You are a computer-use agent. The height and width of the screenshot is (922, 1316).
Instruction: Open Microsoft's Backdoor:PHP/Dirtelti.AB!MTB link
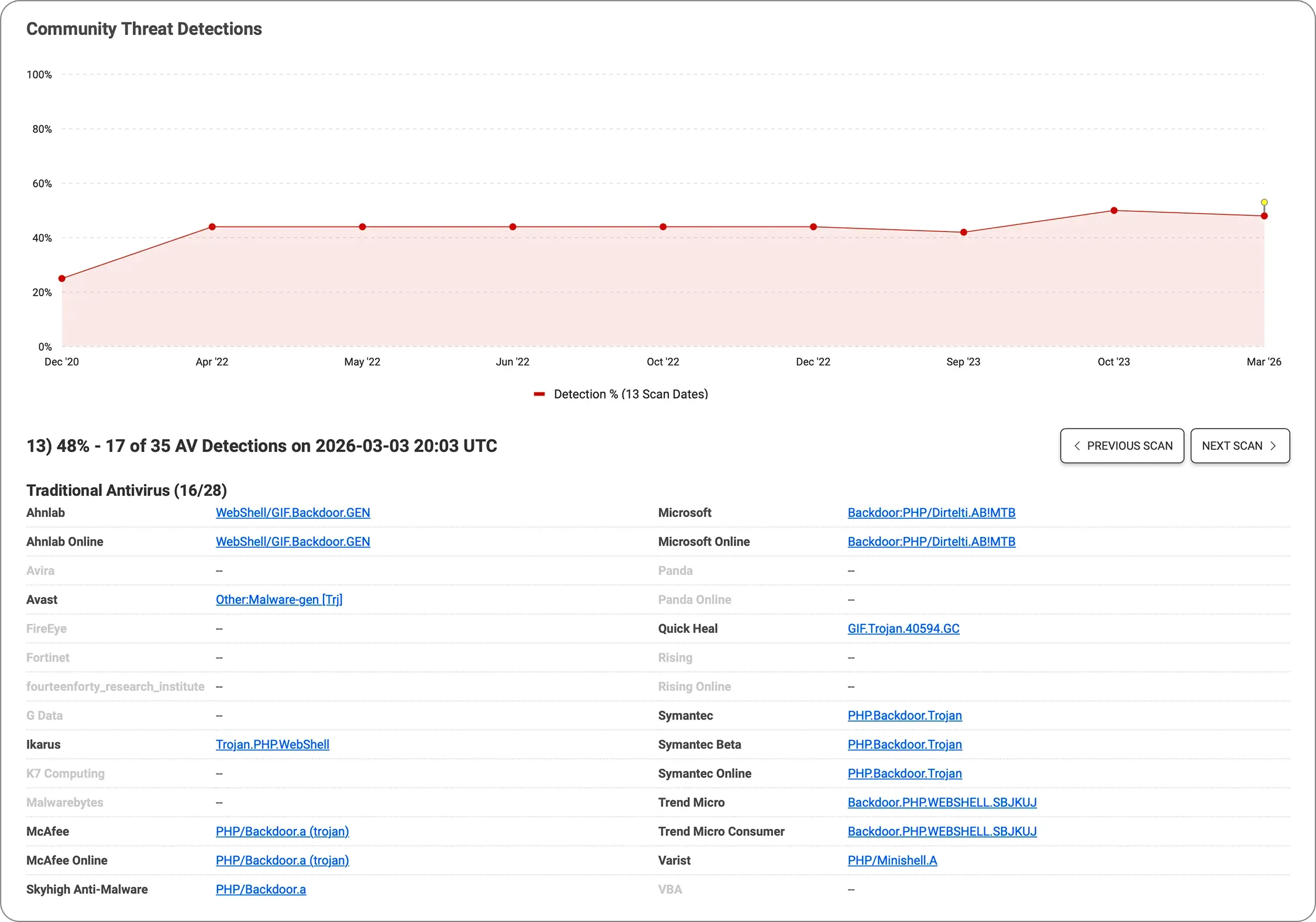pos(931,512)
